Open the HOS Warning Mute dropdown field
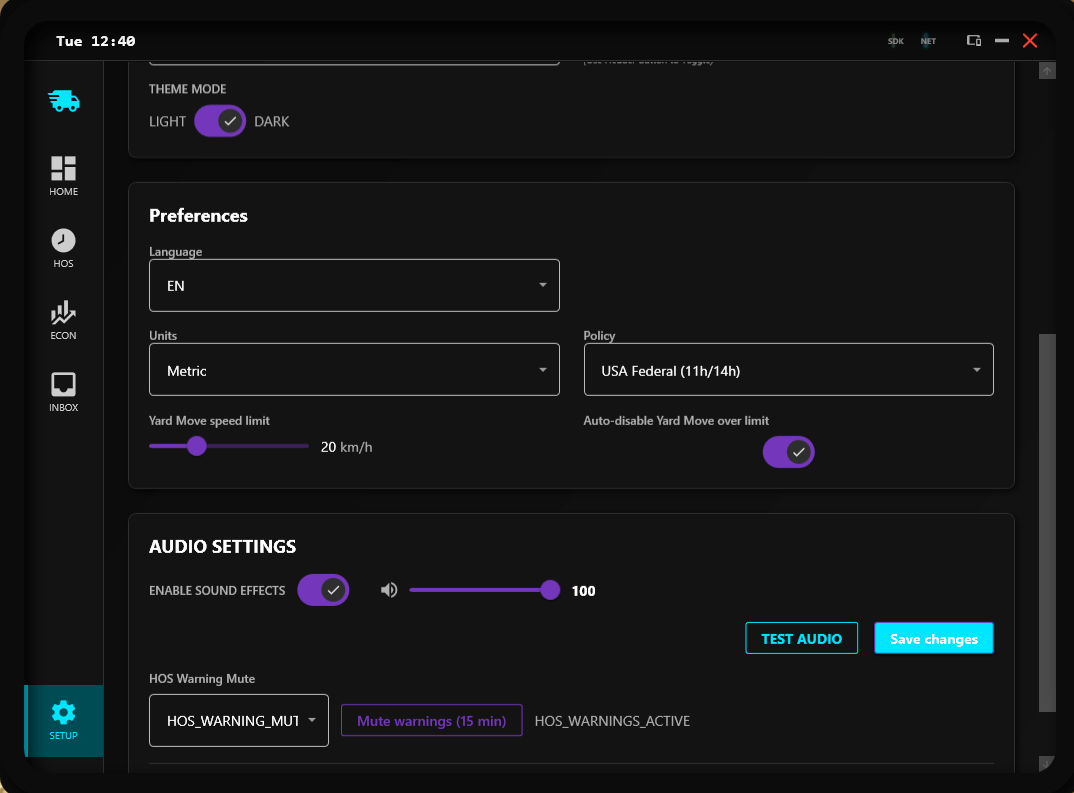Viewport: 1074px width, 793px height. (x=238, y=720)
